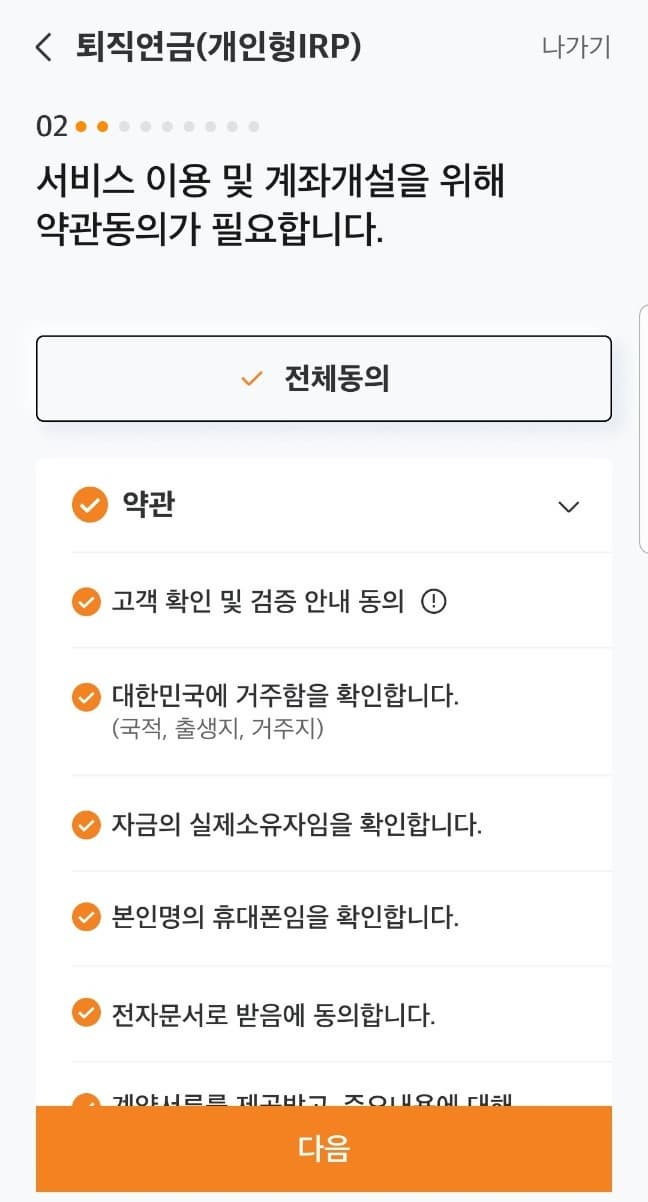Toggle the 약관 master agreement checkbox
Image resolution: width=648 pixels, height=1202 pixels.
[89, 505]
